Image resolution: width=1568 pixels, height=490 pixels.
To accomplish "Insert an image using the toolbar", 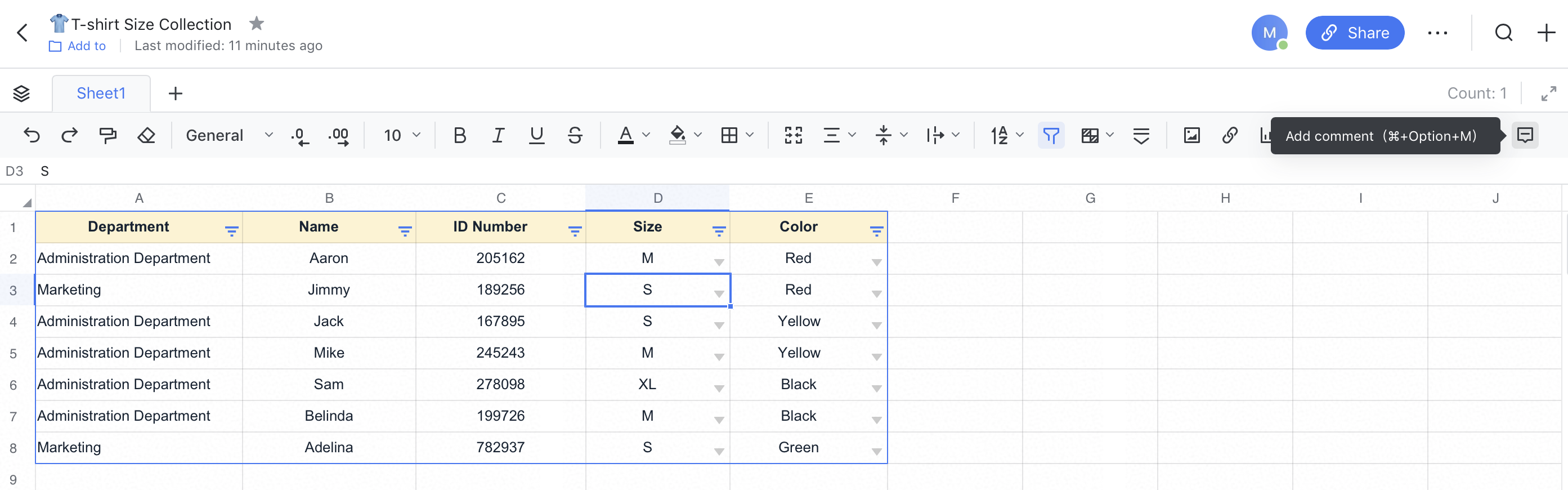I will 1191,135.
